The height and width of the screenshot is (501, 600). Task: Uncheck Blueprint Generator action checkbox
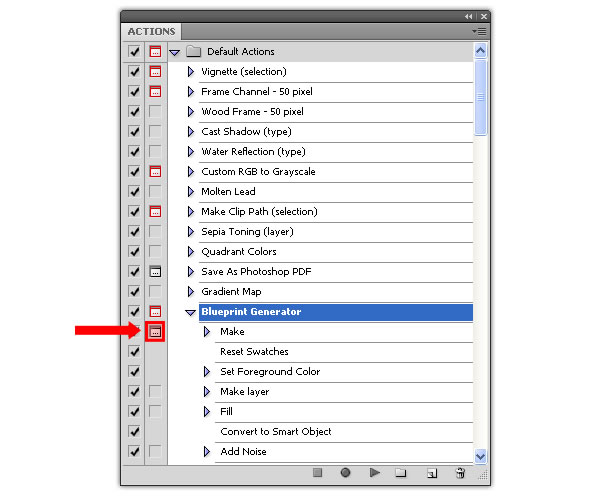click(x=134, y=312)
